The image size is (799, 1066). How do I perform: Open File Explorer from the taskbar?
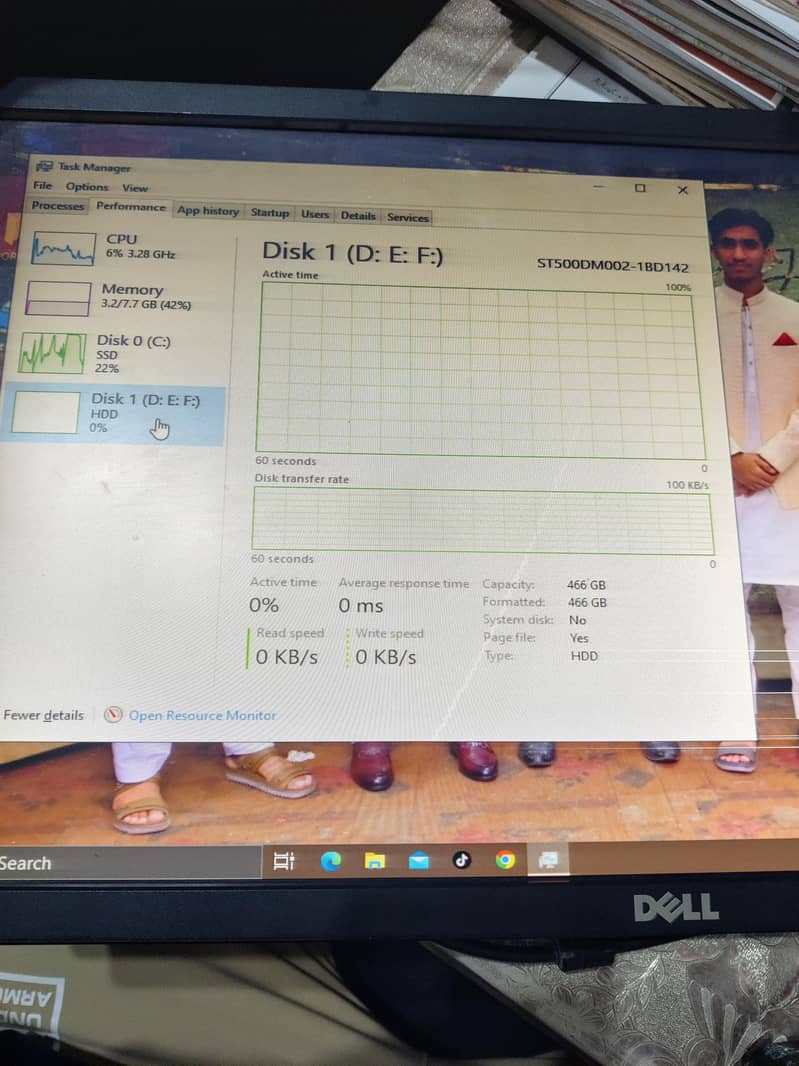click(375, 861)
